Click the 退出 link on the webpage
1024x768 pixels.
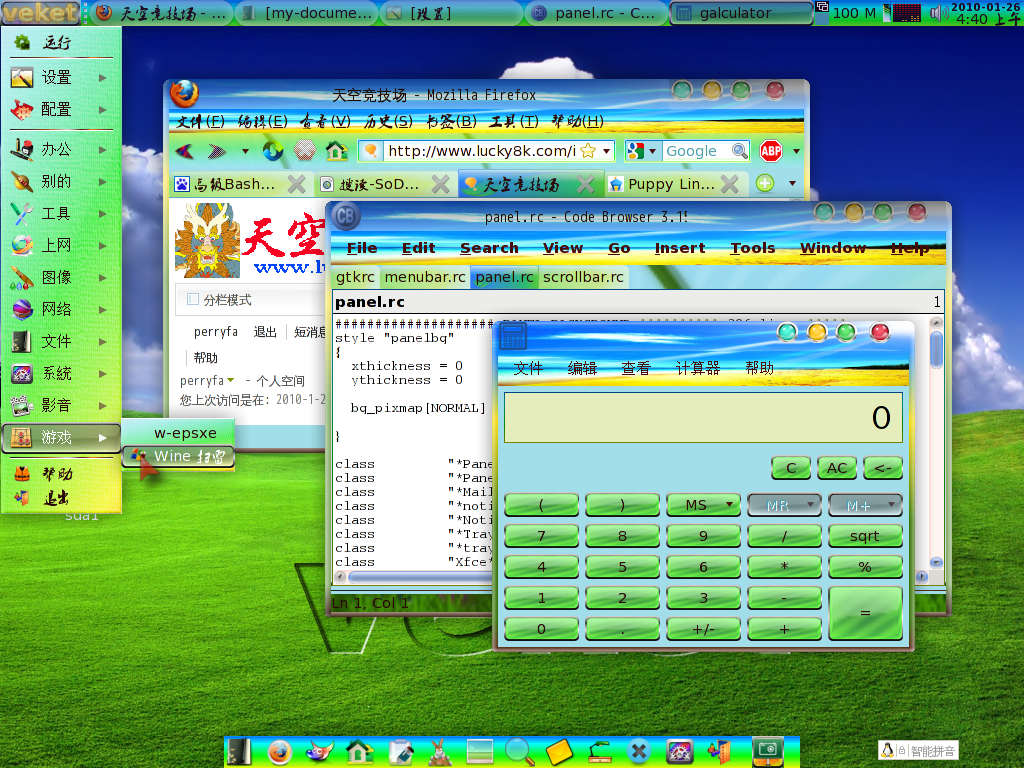[x=265, y=332]
